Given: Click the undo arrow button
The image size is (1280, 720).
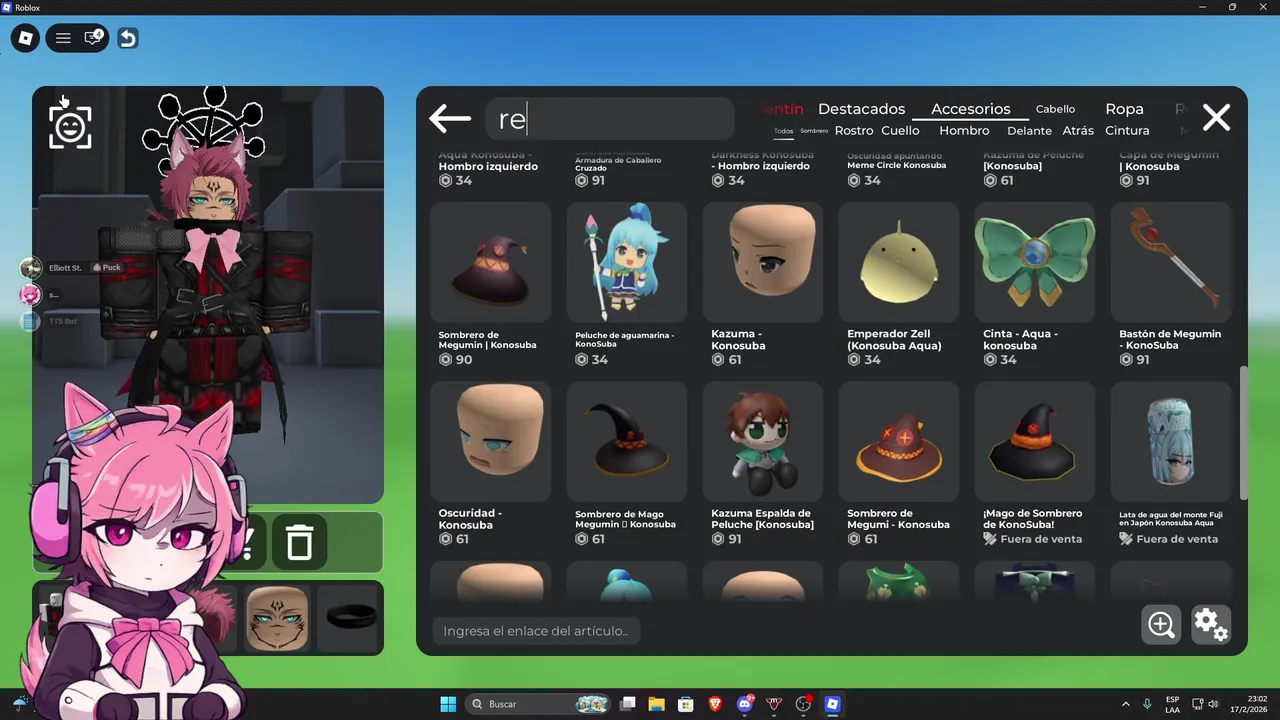Looking at the screenshot, I should click(x=127, y=38).
